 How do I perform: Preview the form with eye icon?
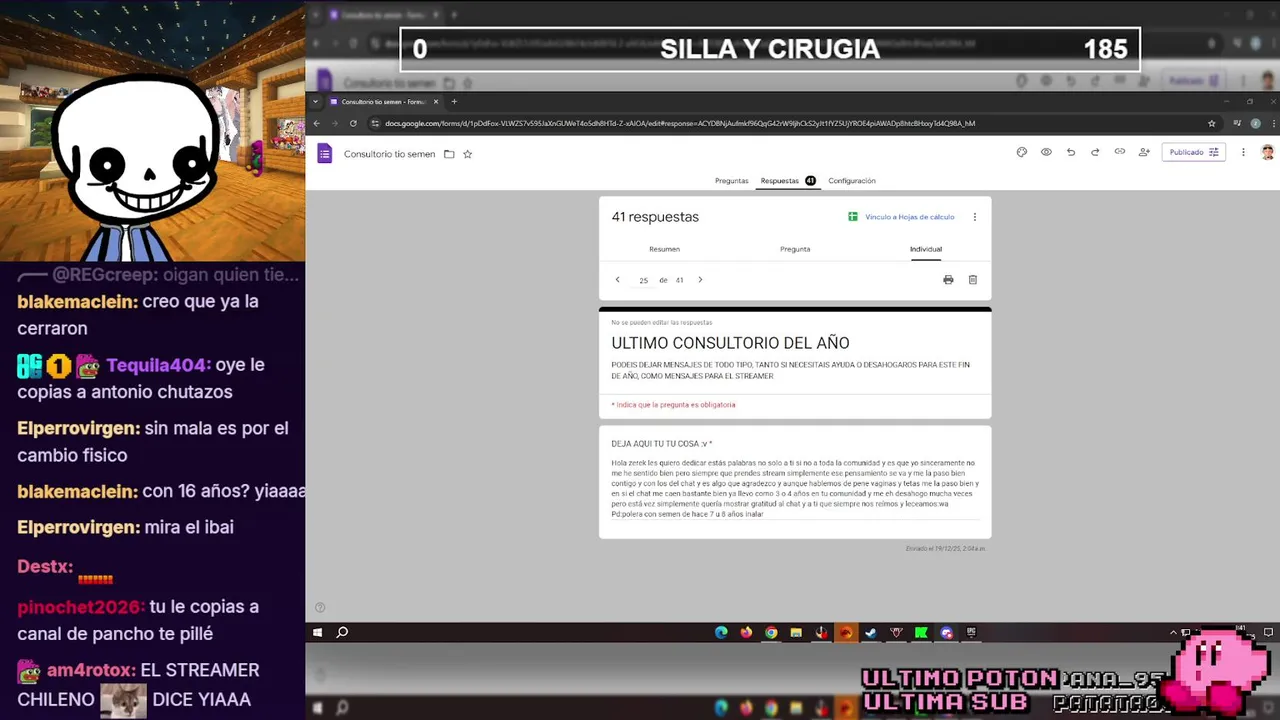[x=1046, y=152]
